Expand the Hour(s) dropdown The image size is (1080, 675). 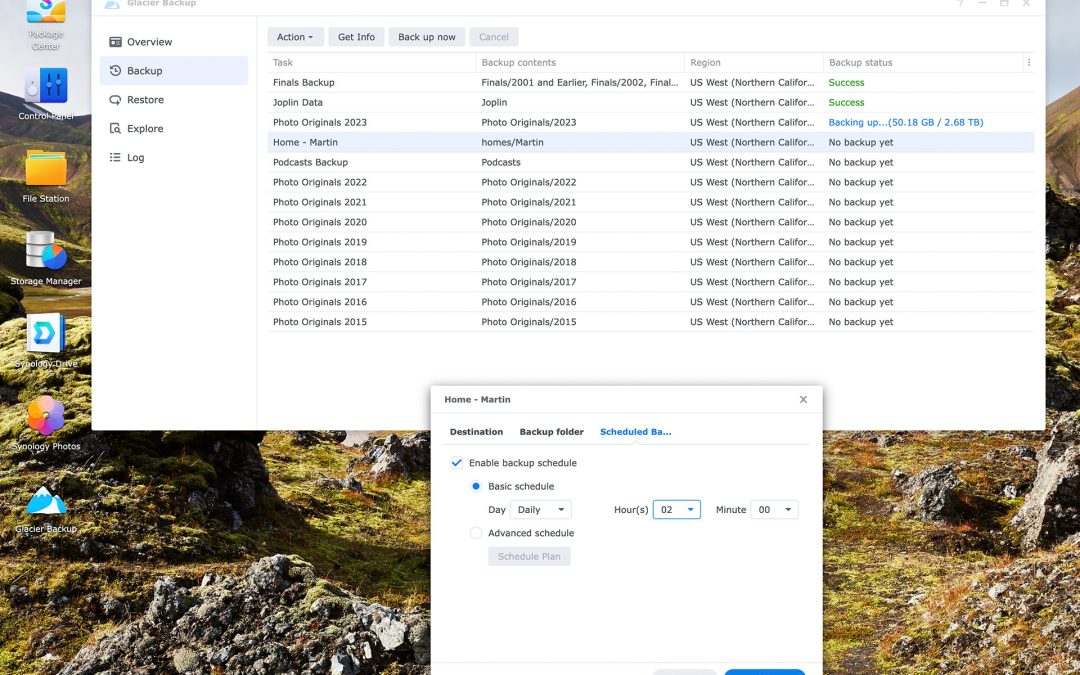(677, 510)
